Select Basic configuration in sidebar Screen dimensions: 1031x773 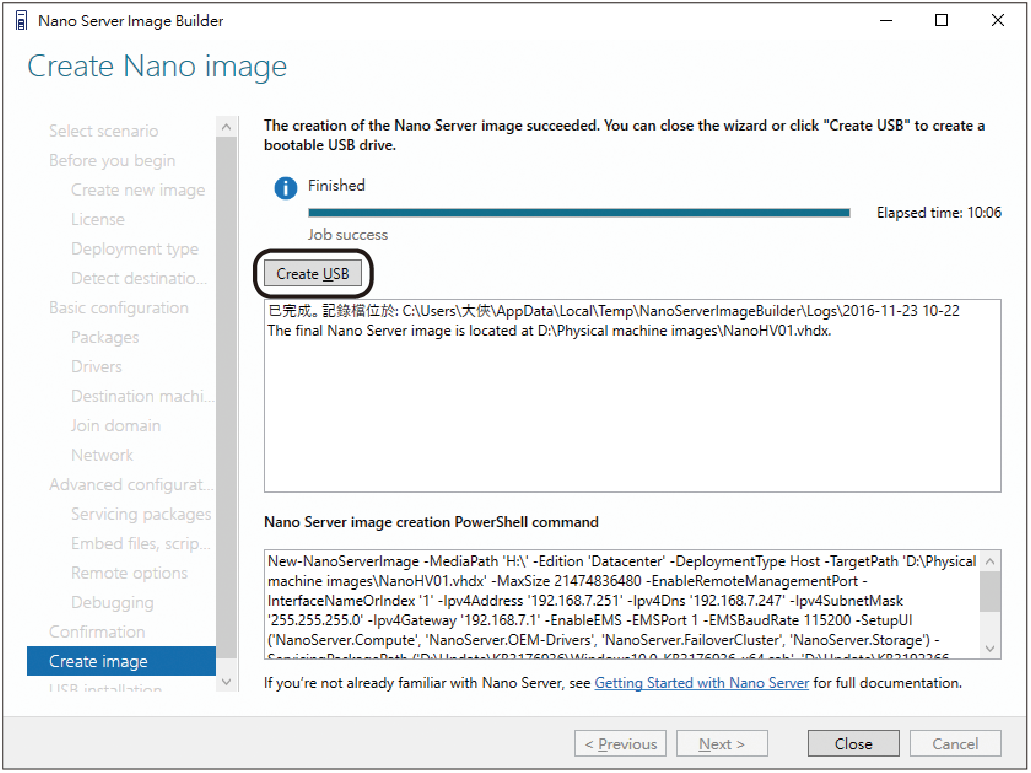pos(118,308)
